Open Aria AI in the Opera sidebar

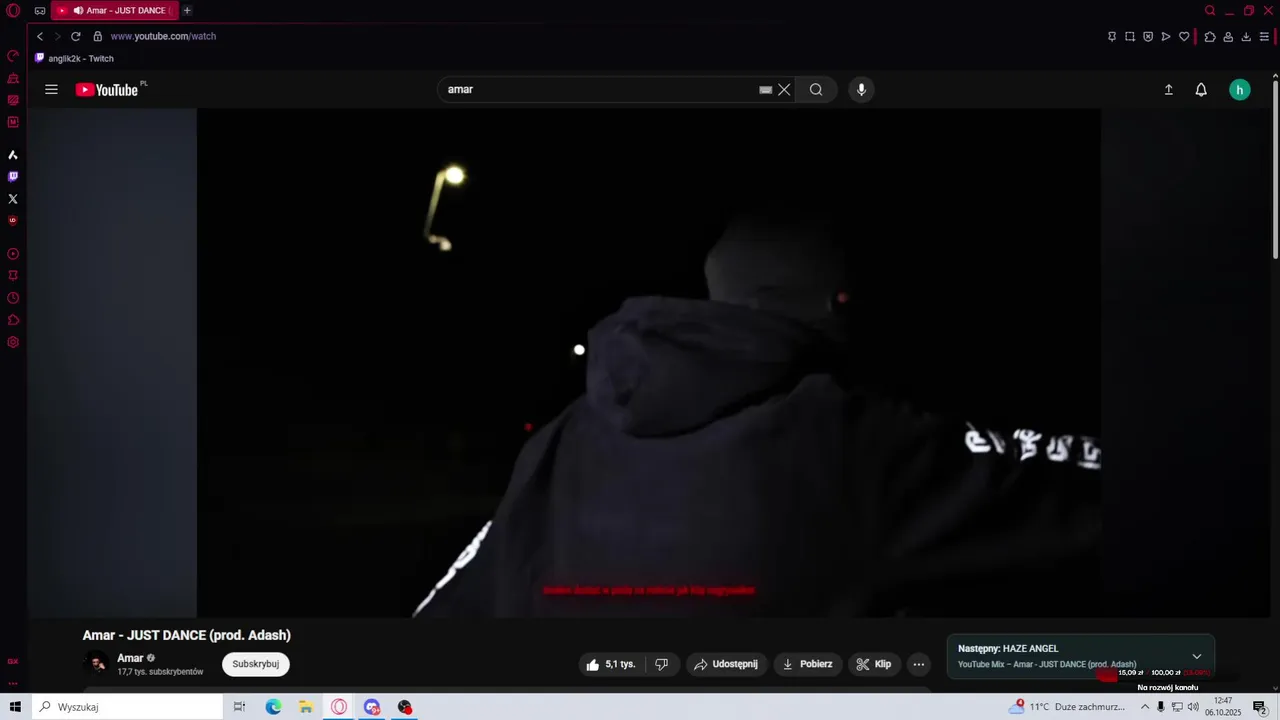tap(13, 155)
